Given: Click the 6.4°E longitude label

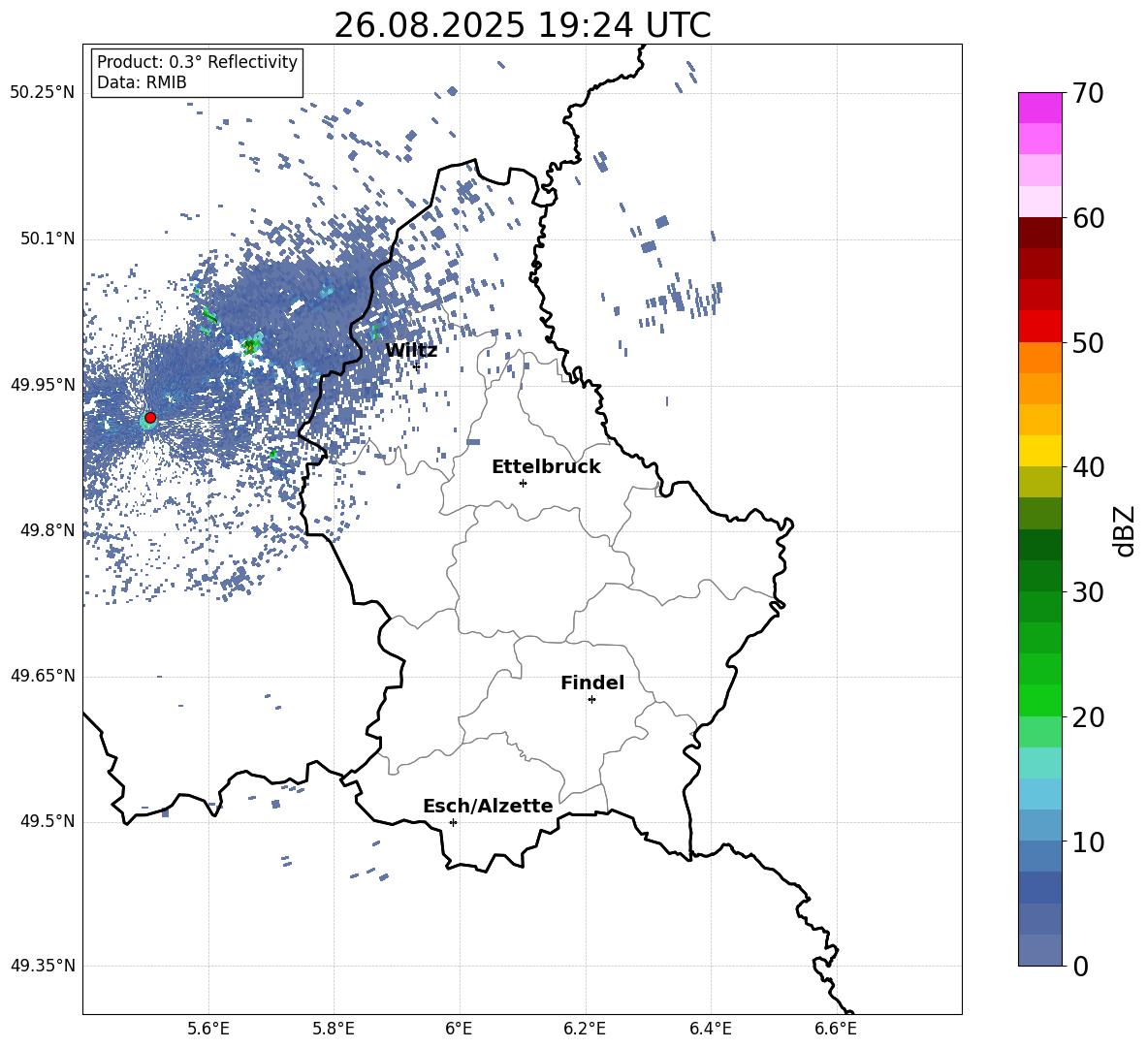Looking at the screenshot, I should click(710, 1029).
